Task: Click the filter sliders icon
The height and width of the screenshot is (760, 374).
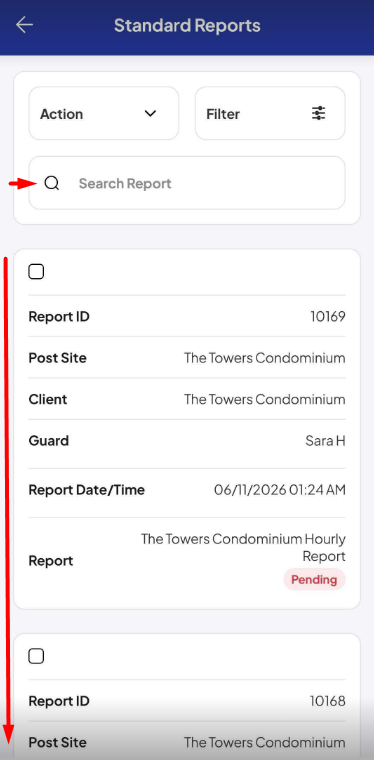Action: [318, 113]
